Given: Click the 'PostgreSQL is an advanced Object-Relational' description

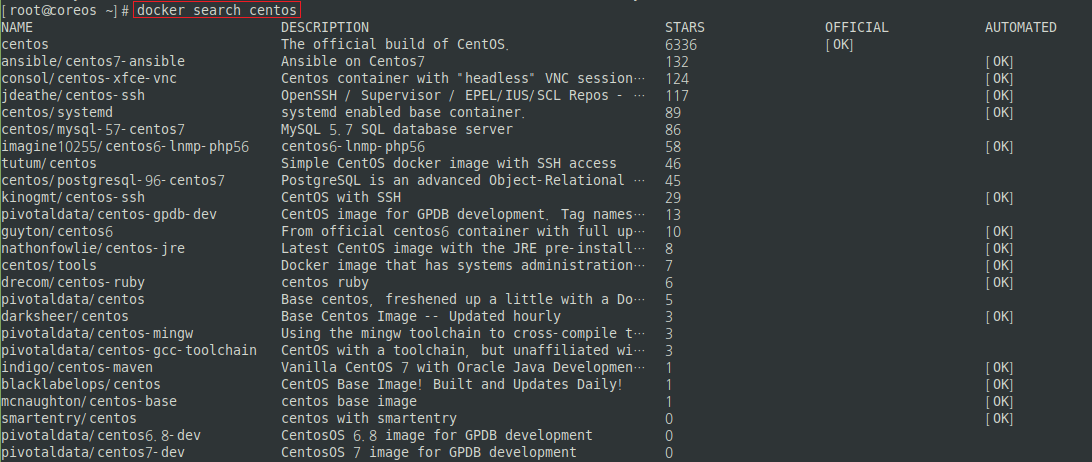Looking at the screenshot, I should click(453, 180).
